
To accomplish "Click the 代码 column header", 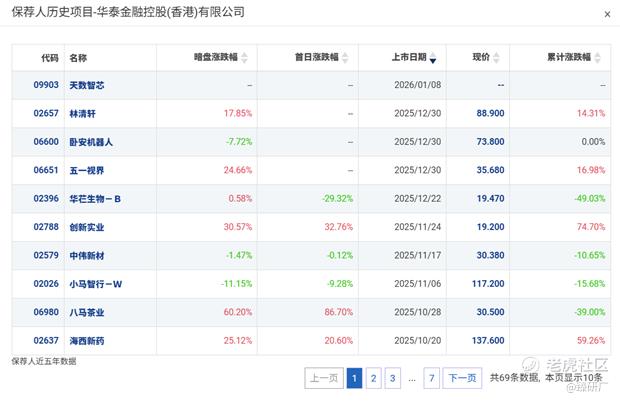I will click(x=50, y=58).
